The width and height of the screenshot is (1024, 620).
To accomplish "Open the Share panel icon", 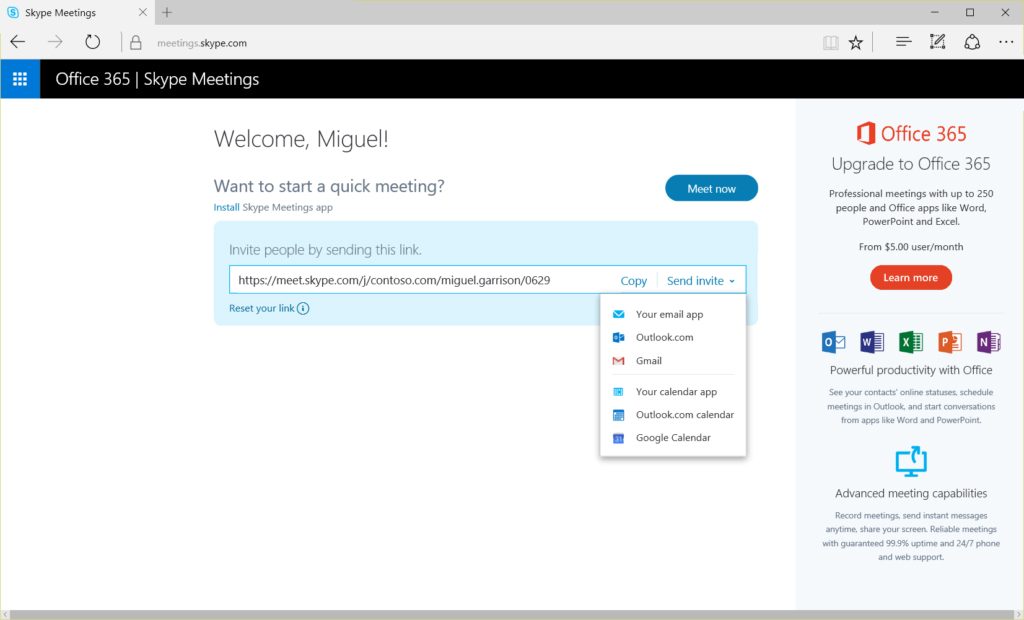I will [972, 42].
